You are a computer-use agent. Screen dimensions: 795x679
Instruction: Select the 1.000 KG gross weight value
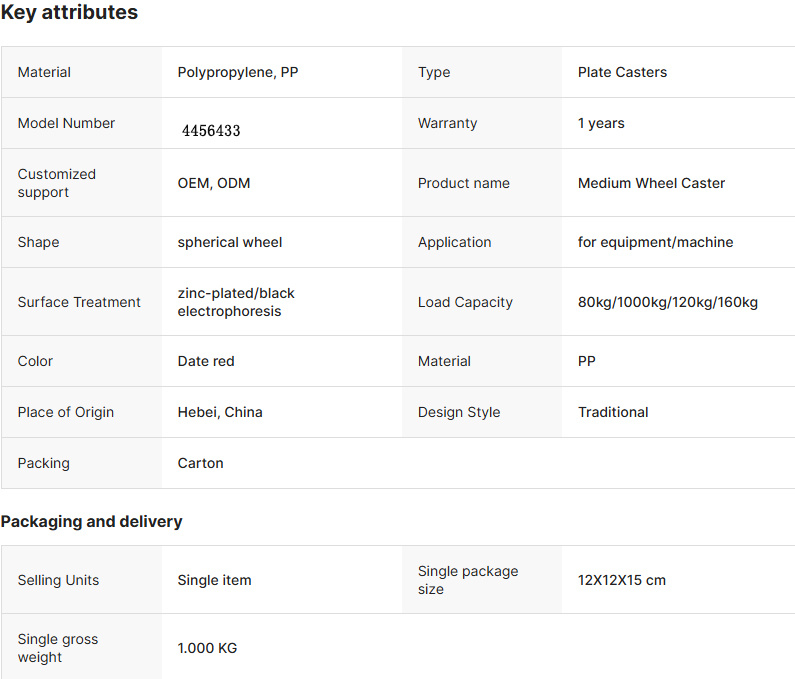[207, 648]
